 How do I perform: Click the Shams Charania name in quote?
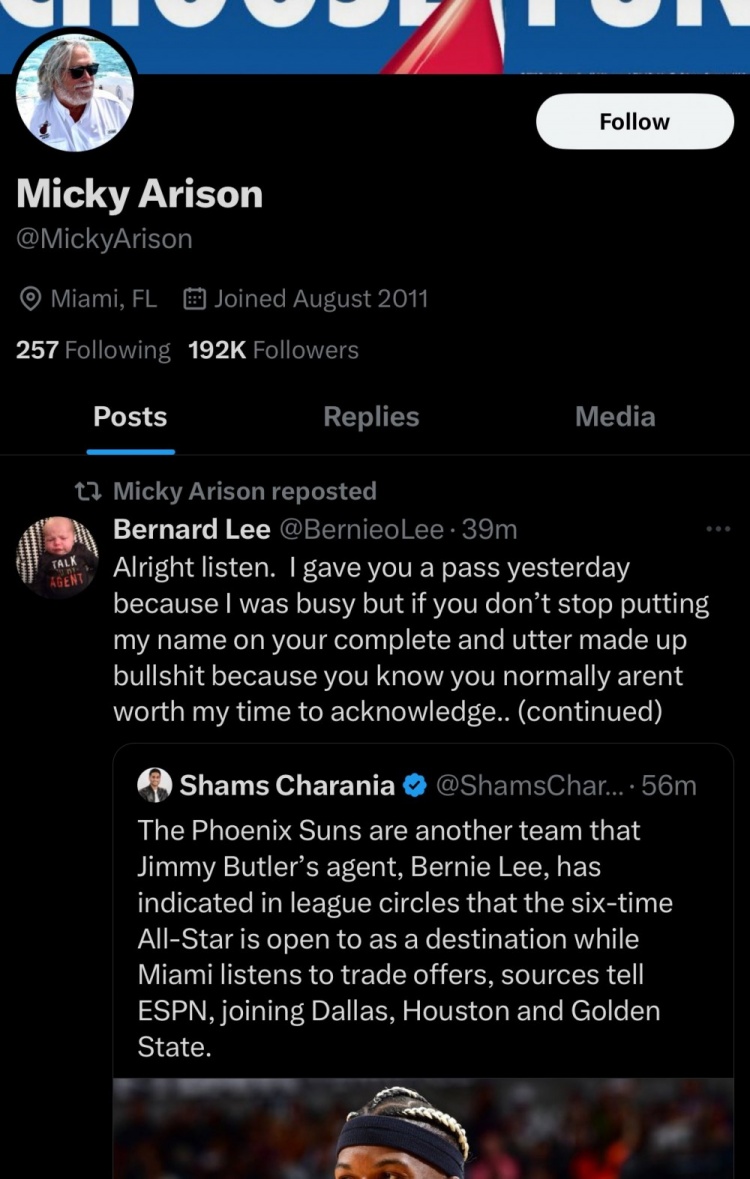point(287,786)
